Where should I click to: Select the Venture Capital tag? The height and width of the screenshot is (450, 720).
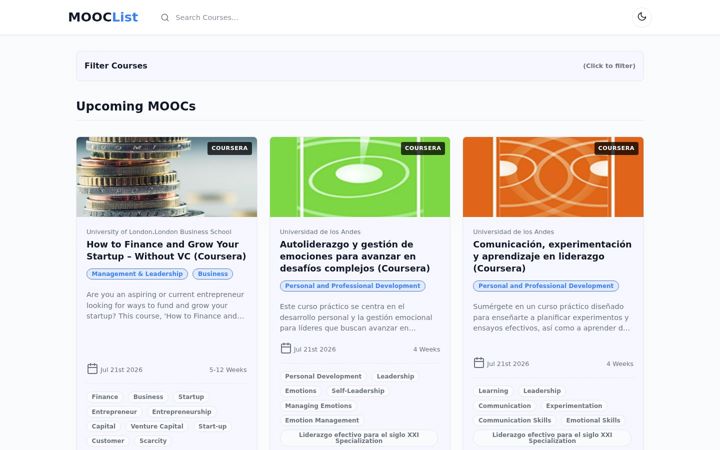pyautogui.click(x=157, y=426)
